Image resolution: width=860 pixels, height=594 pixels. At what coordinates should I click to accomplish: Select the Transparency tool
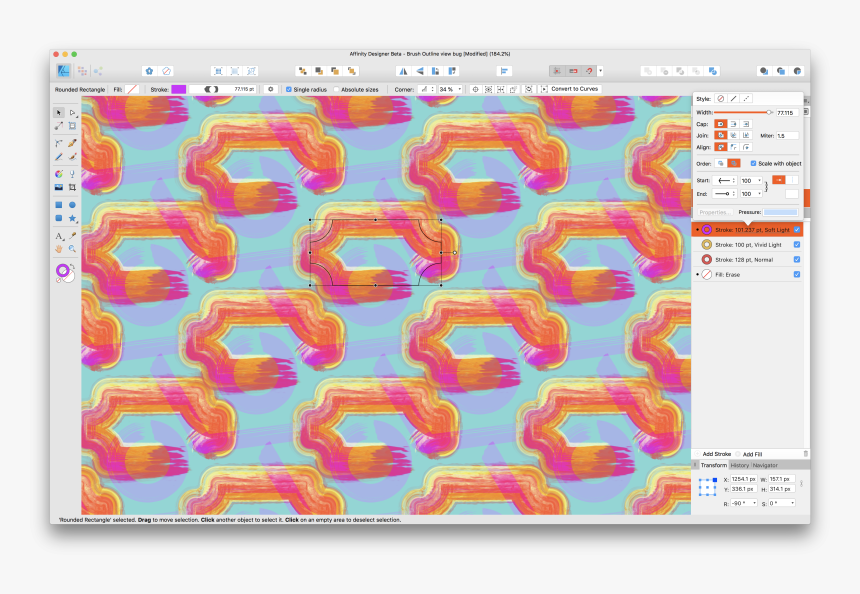pos(72,174)
